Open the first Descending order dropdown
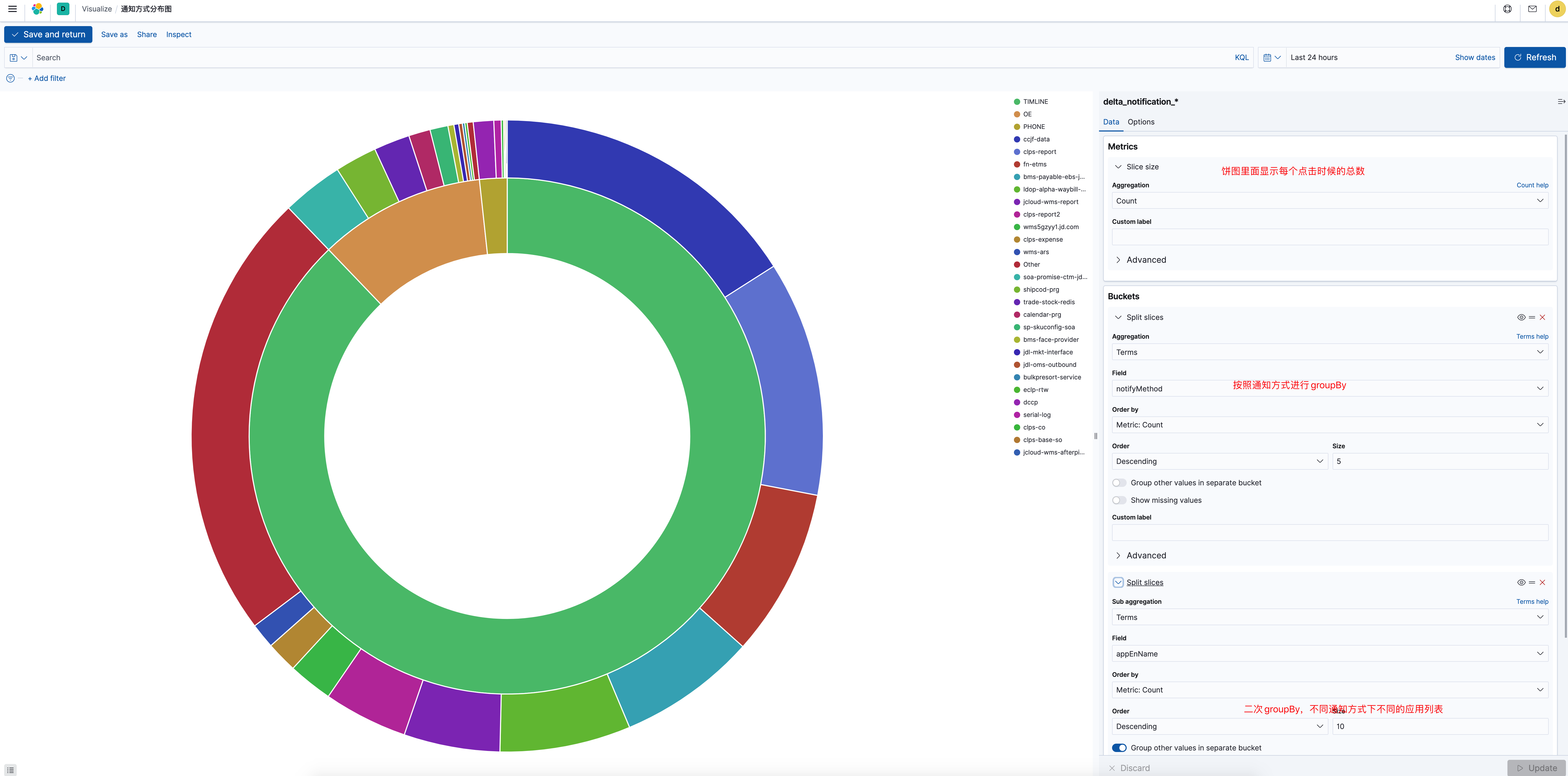 [x=1219, y=461]
